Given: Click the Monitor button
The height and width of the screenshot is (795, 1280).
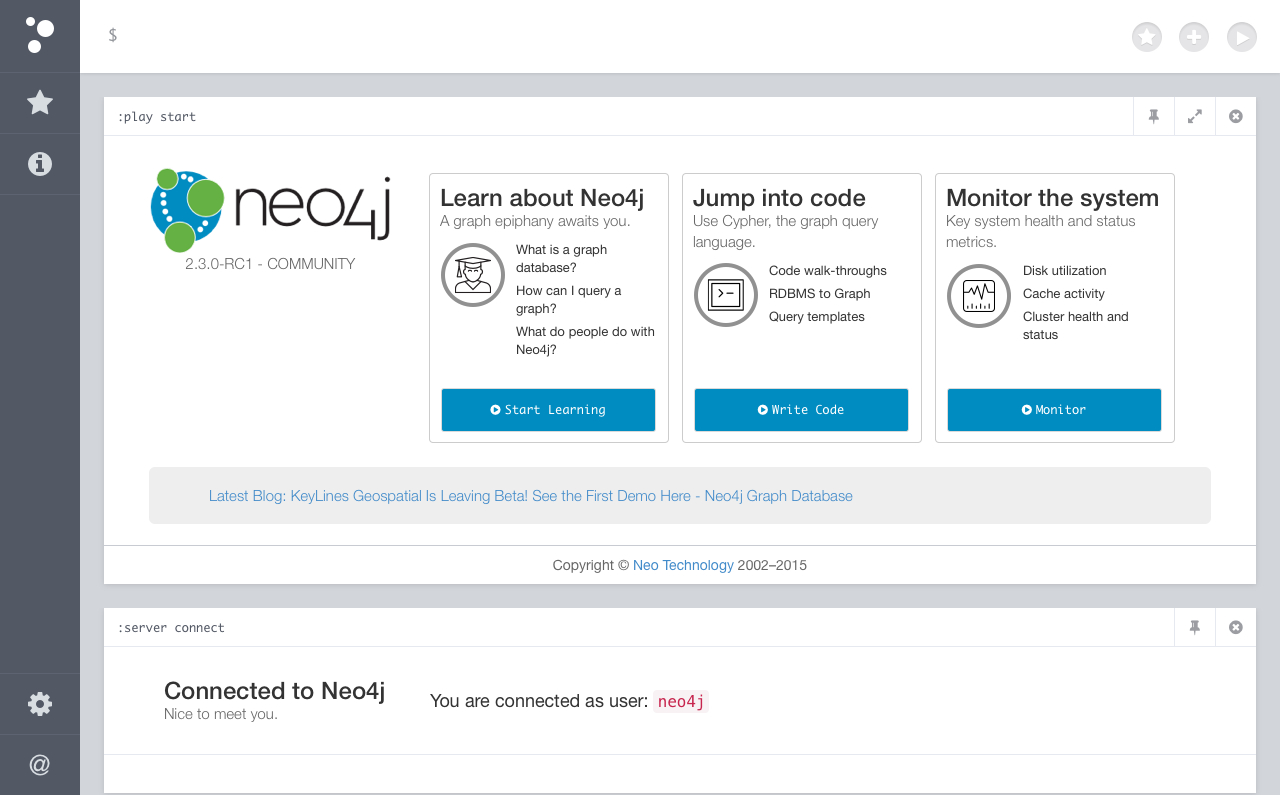Looking at the screenshot, I should tap(1054, 410).
